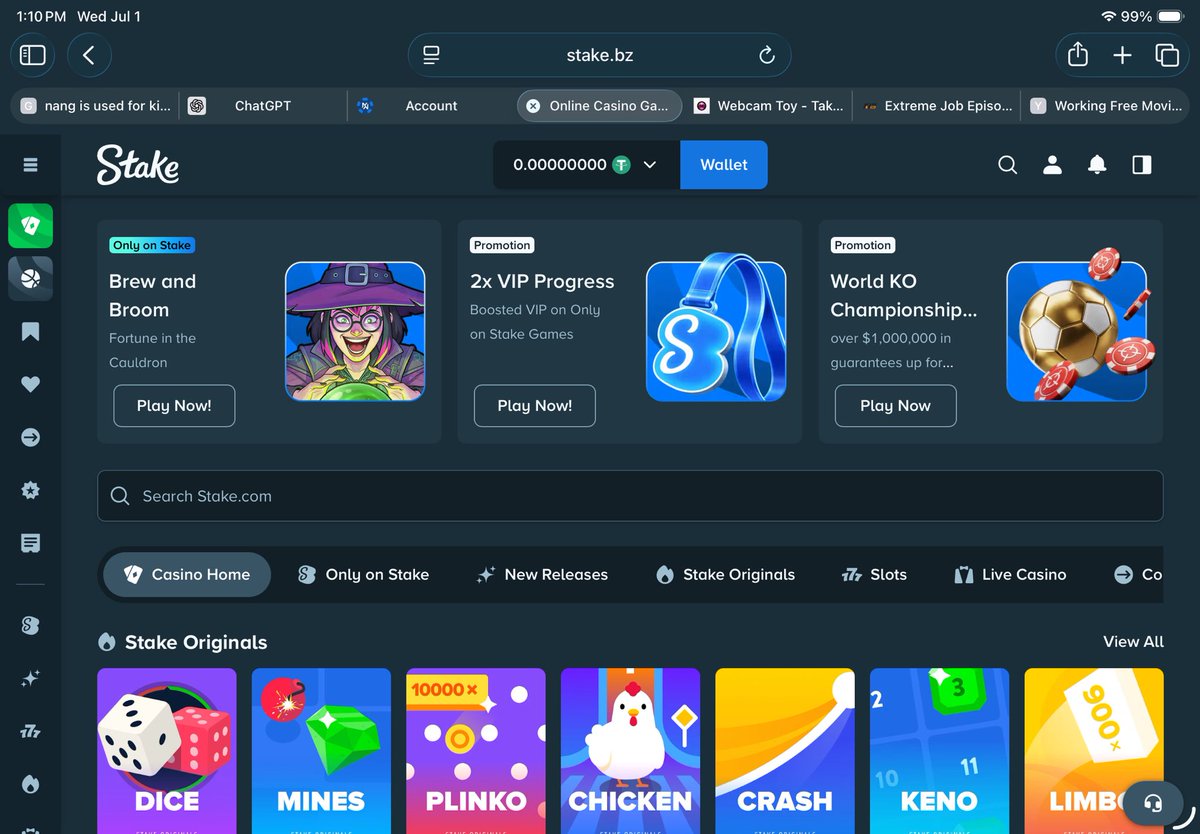Open the Dice game thumbnail

pos(167,751)
